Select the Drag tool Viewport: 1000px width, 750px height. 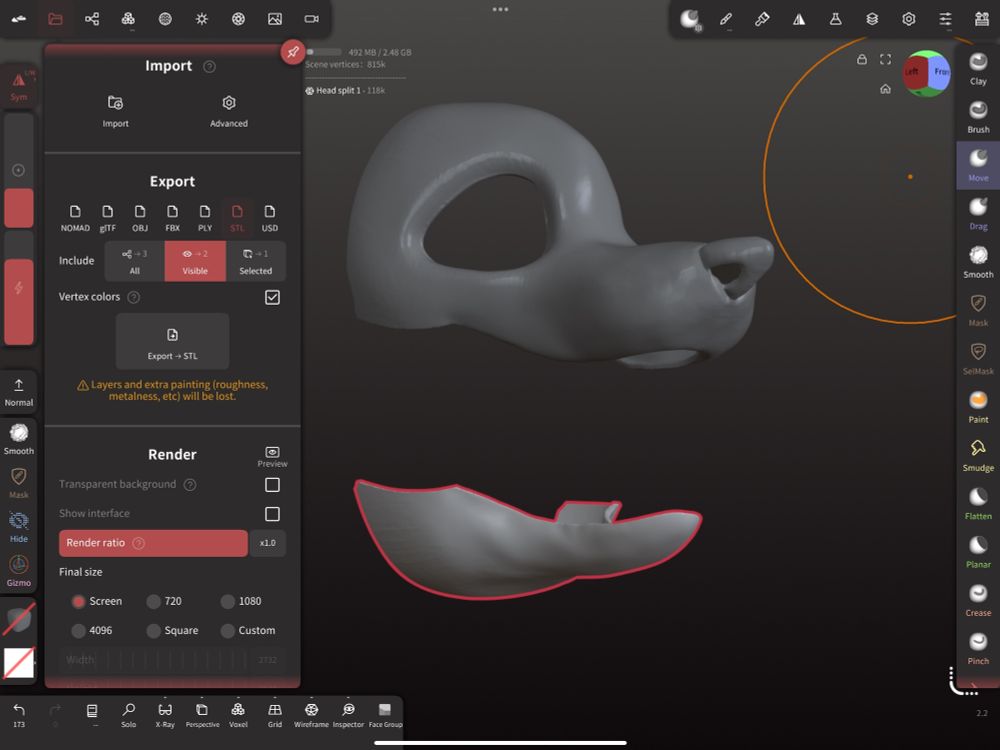coord(978,214)
